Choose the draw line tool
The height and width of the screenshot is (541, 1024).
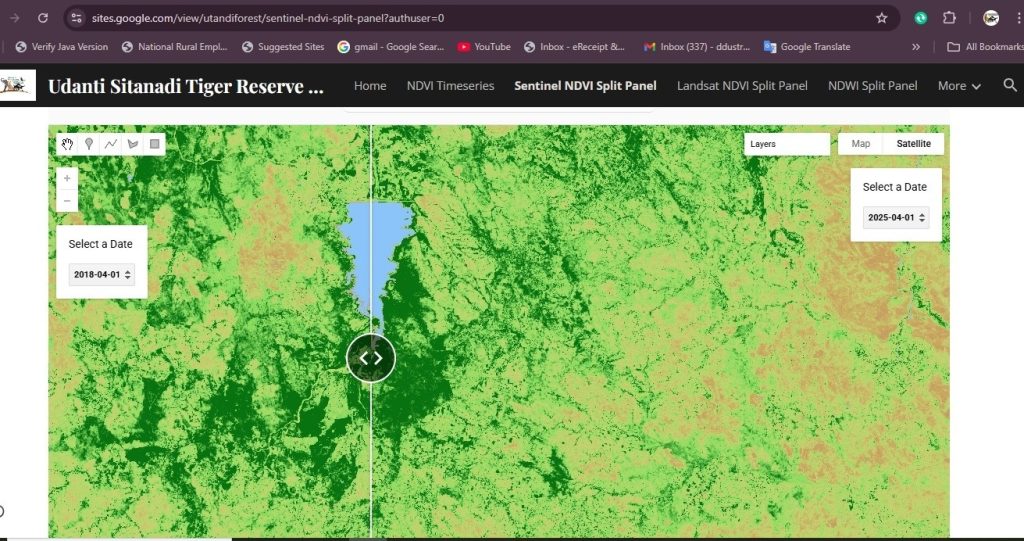coord(111,144)
